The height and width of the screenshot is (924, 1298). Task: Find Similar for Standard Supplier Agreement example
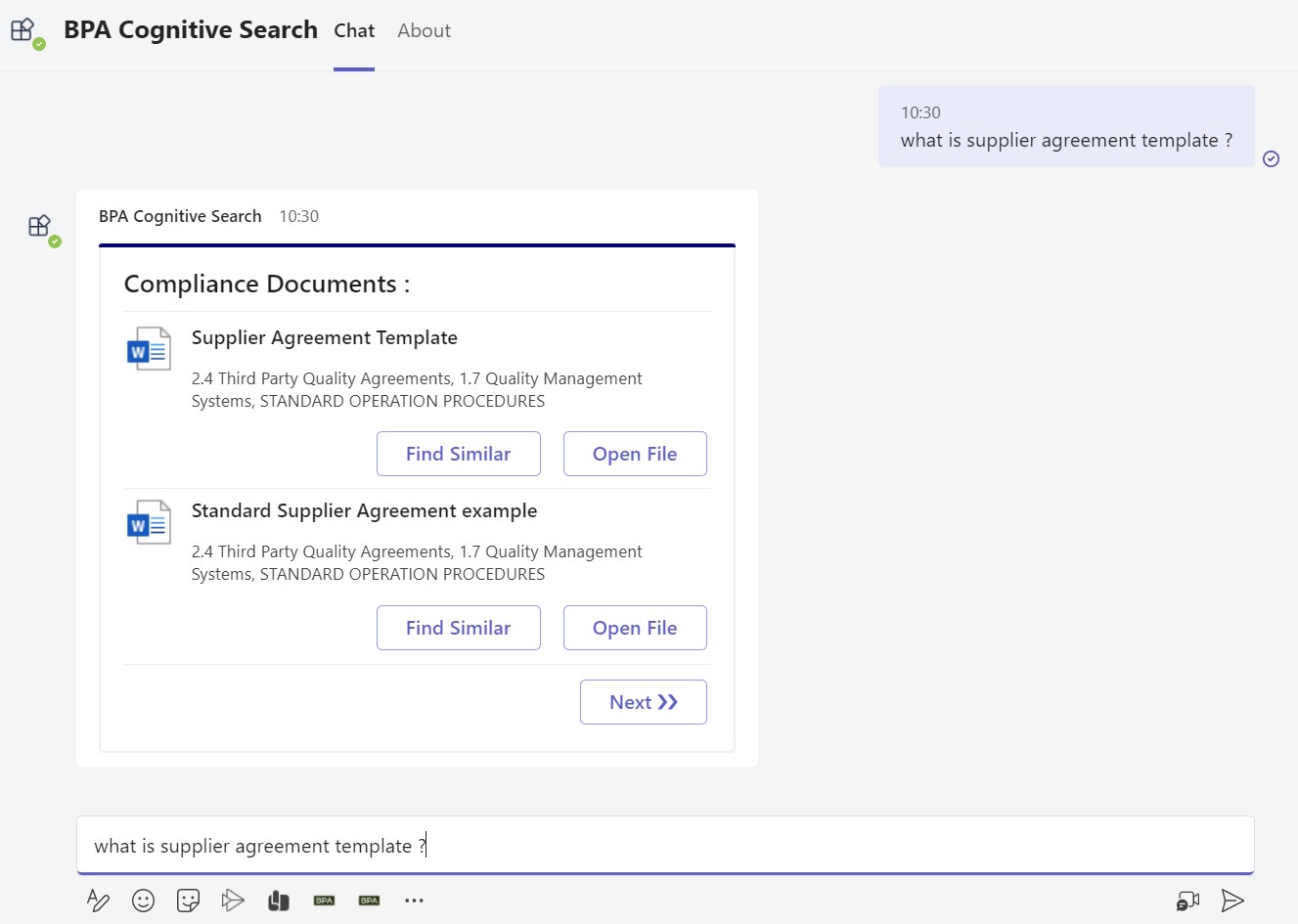click(x=459, y=628)
